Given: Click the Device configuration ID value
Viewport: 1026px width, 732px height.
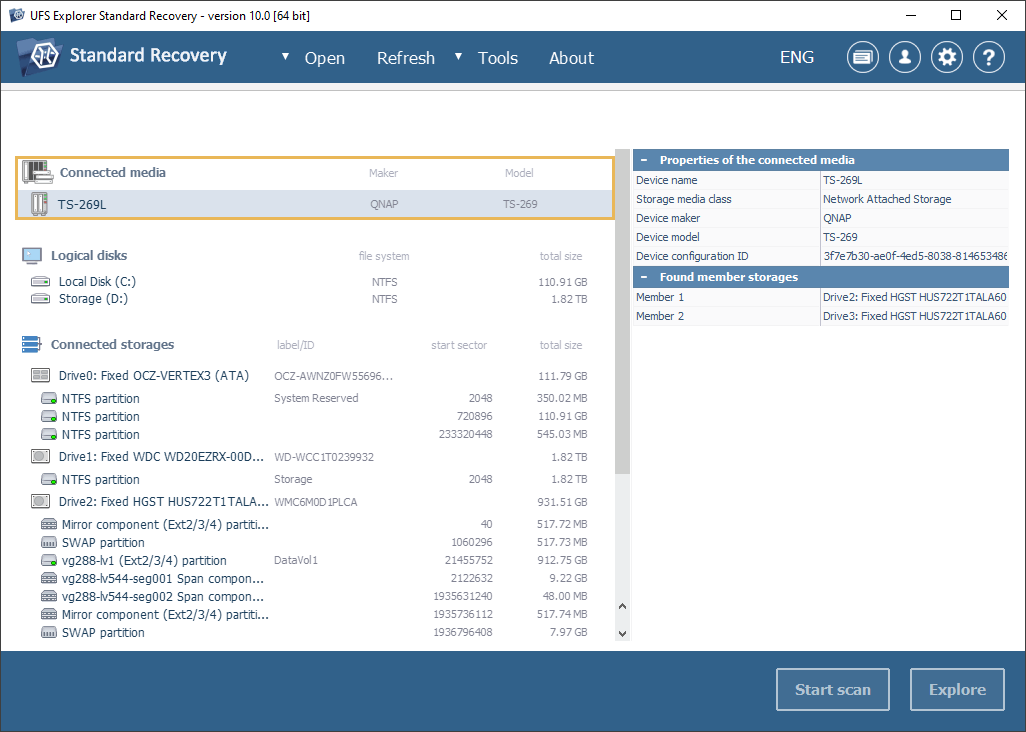Looking at the screenshot, I should [914, 256].
